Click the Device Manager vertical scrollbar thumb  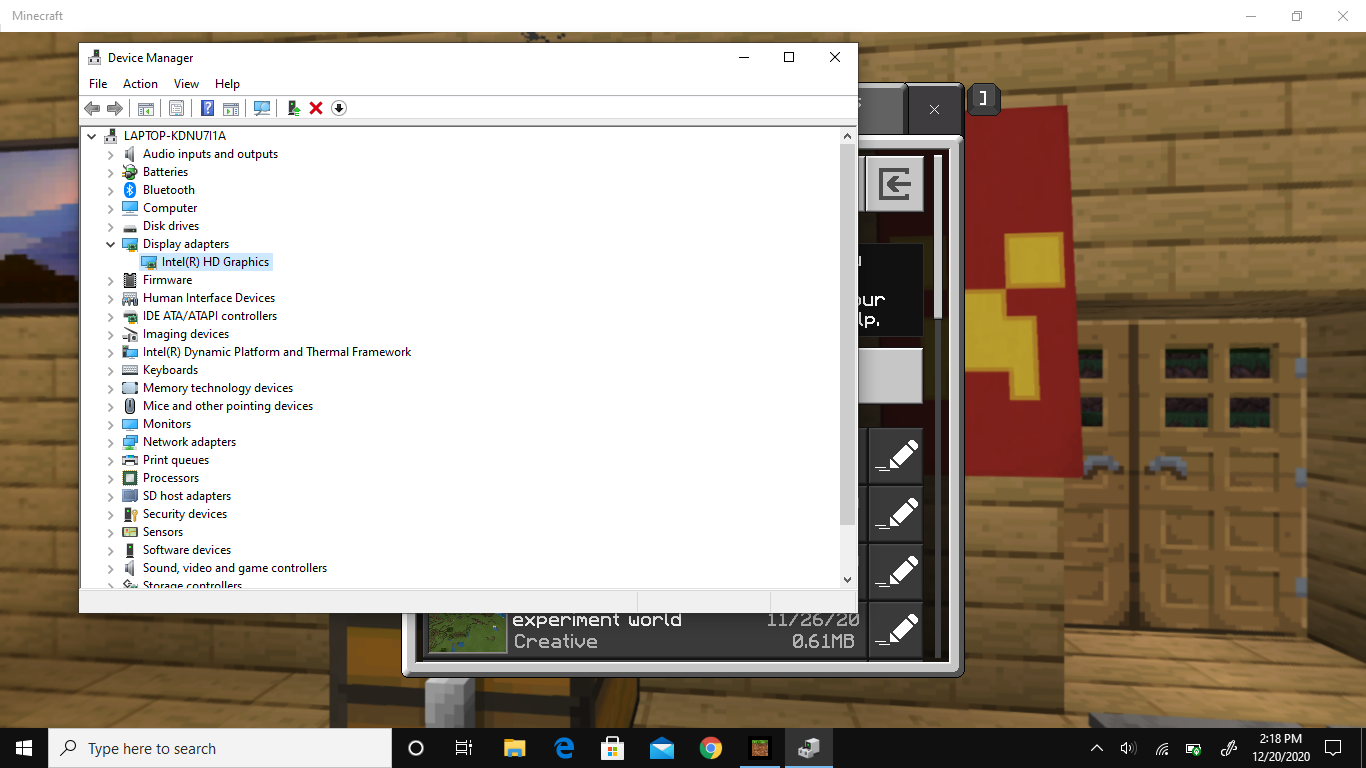point(848,334)
